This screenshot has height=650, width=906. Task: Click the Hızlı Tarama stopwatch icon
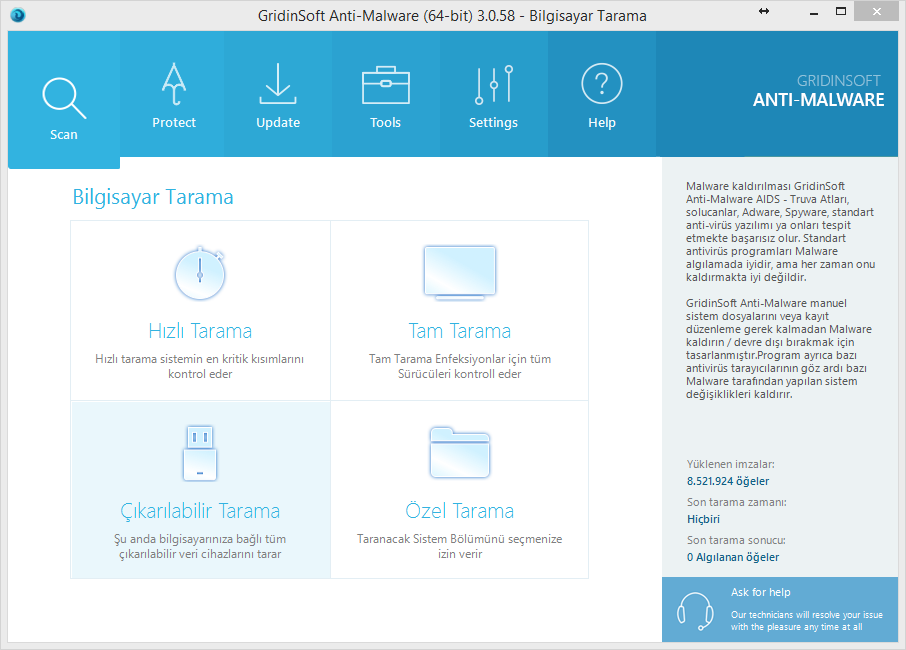[200, 274]
